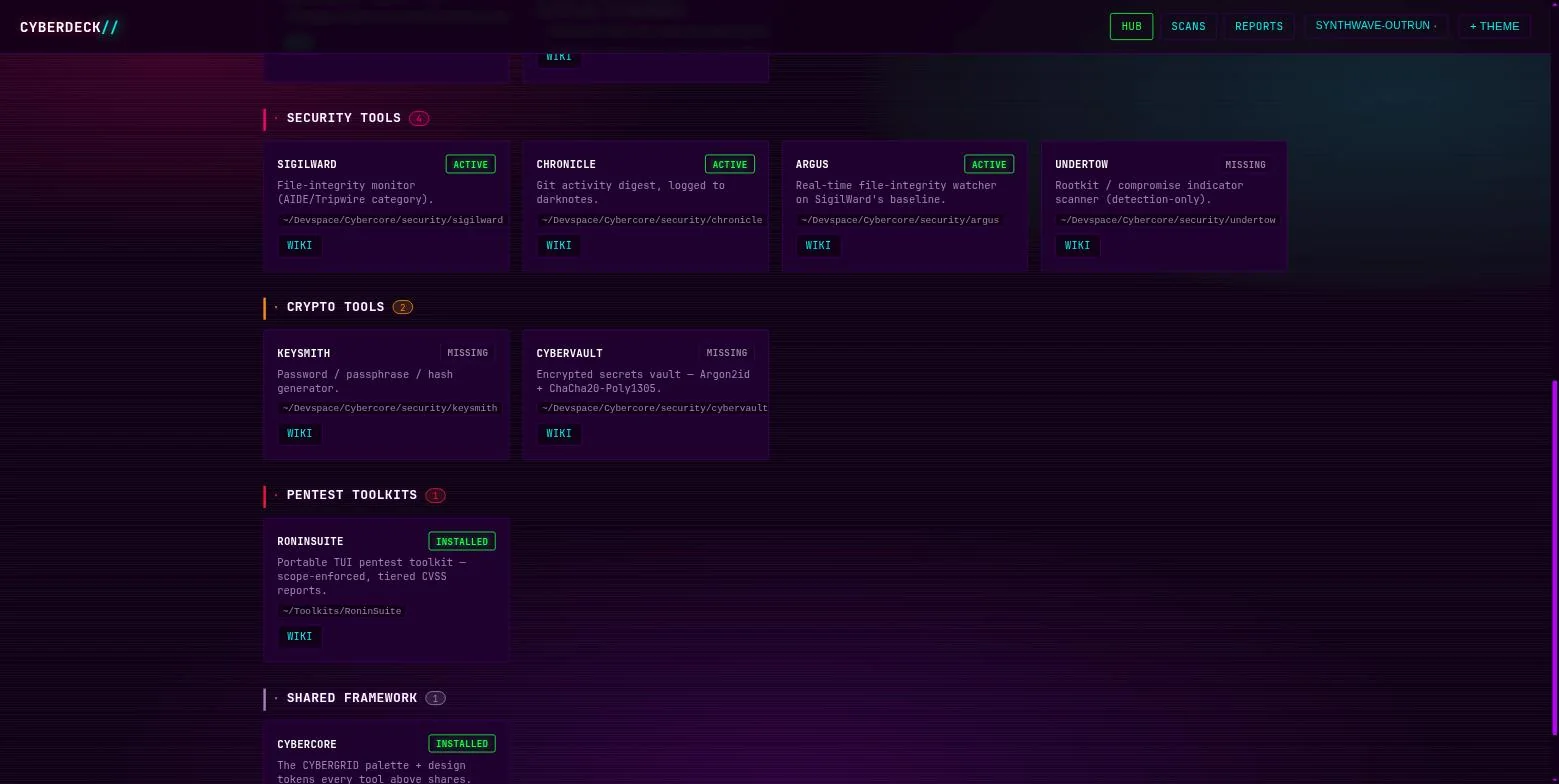
Task: Click the UNDERTOW card title
Action: tap(1082, 165)
